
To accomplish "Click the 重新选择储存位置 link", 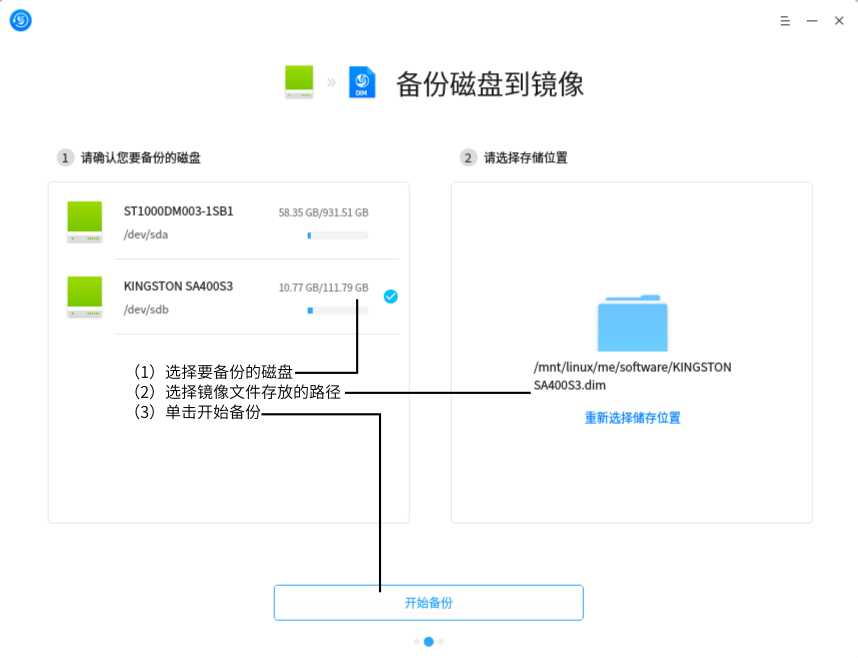I will coord(631,418).
